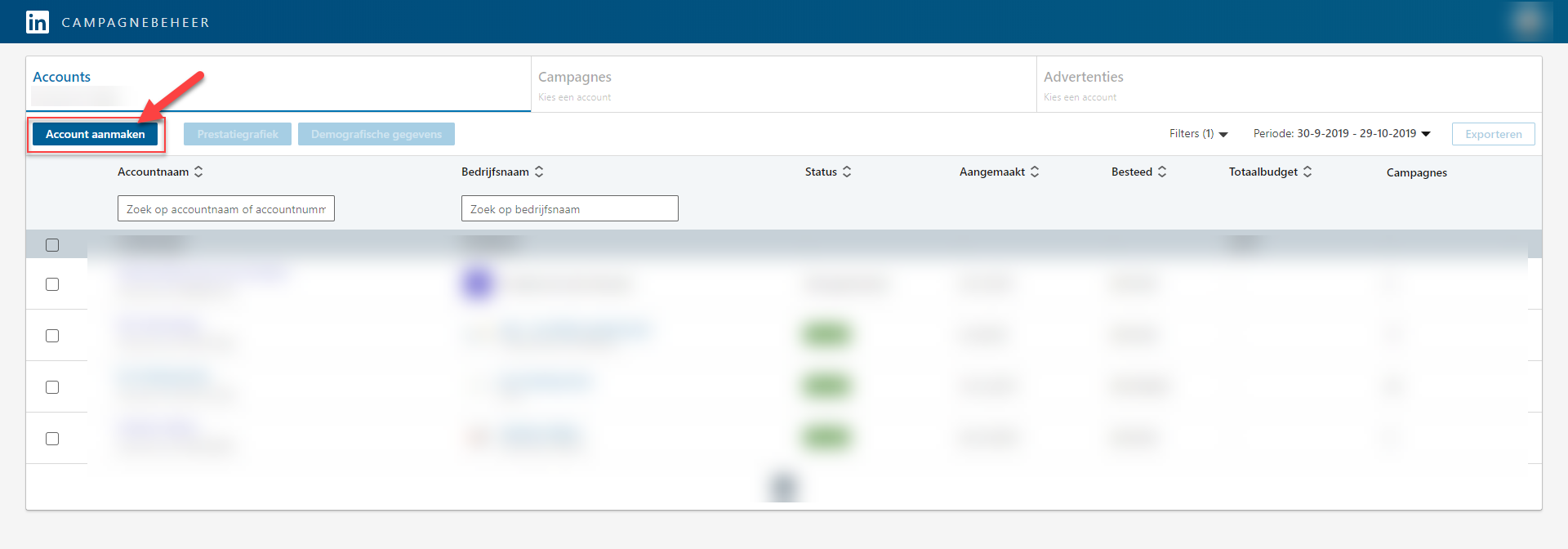Sort by Besteed arrows icon
1568x549 pixels.
(1162, 172)
